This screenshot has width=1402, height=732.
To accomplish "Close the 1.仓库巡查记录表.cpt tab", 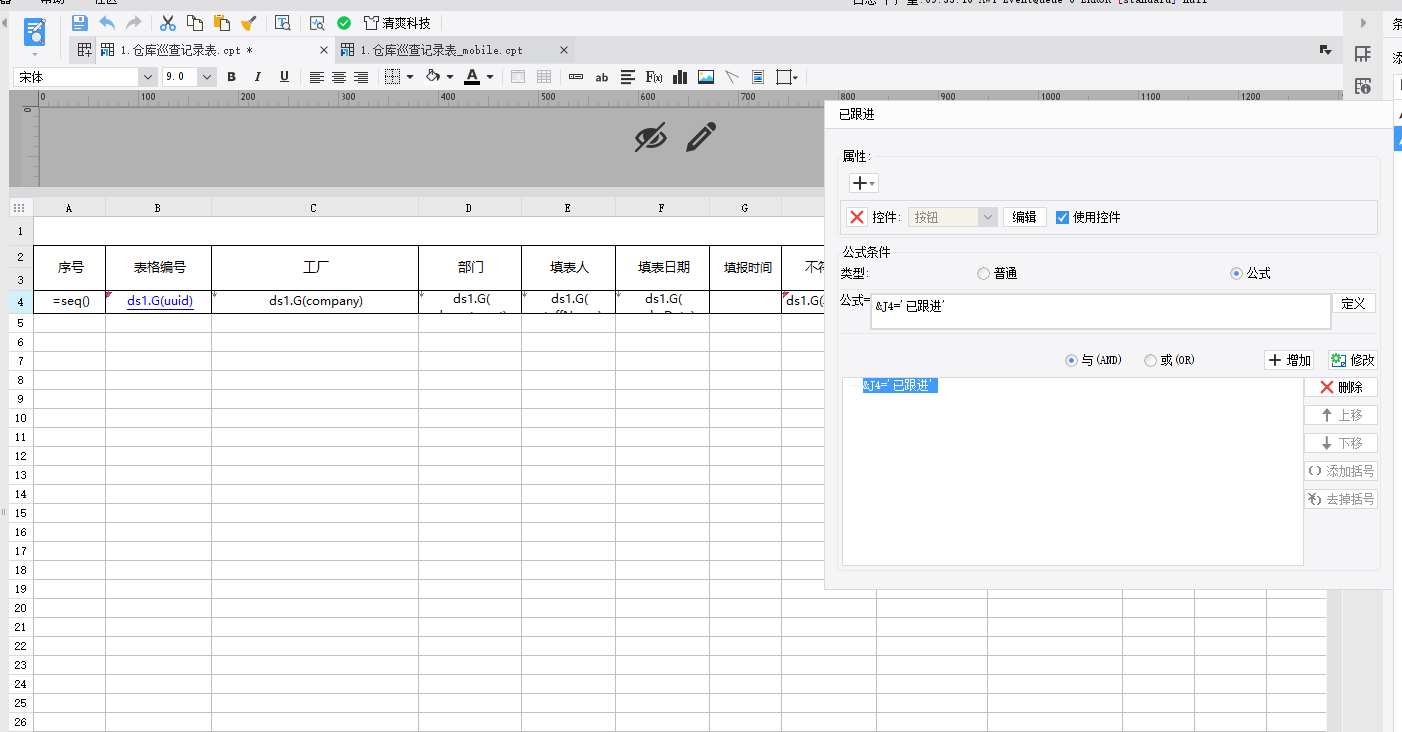I will [324, 50].
